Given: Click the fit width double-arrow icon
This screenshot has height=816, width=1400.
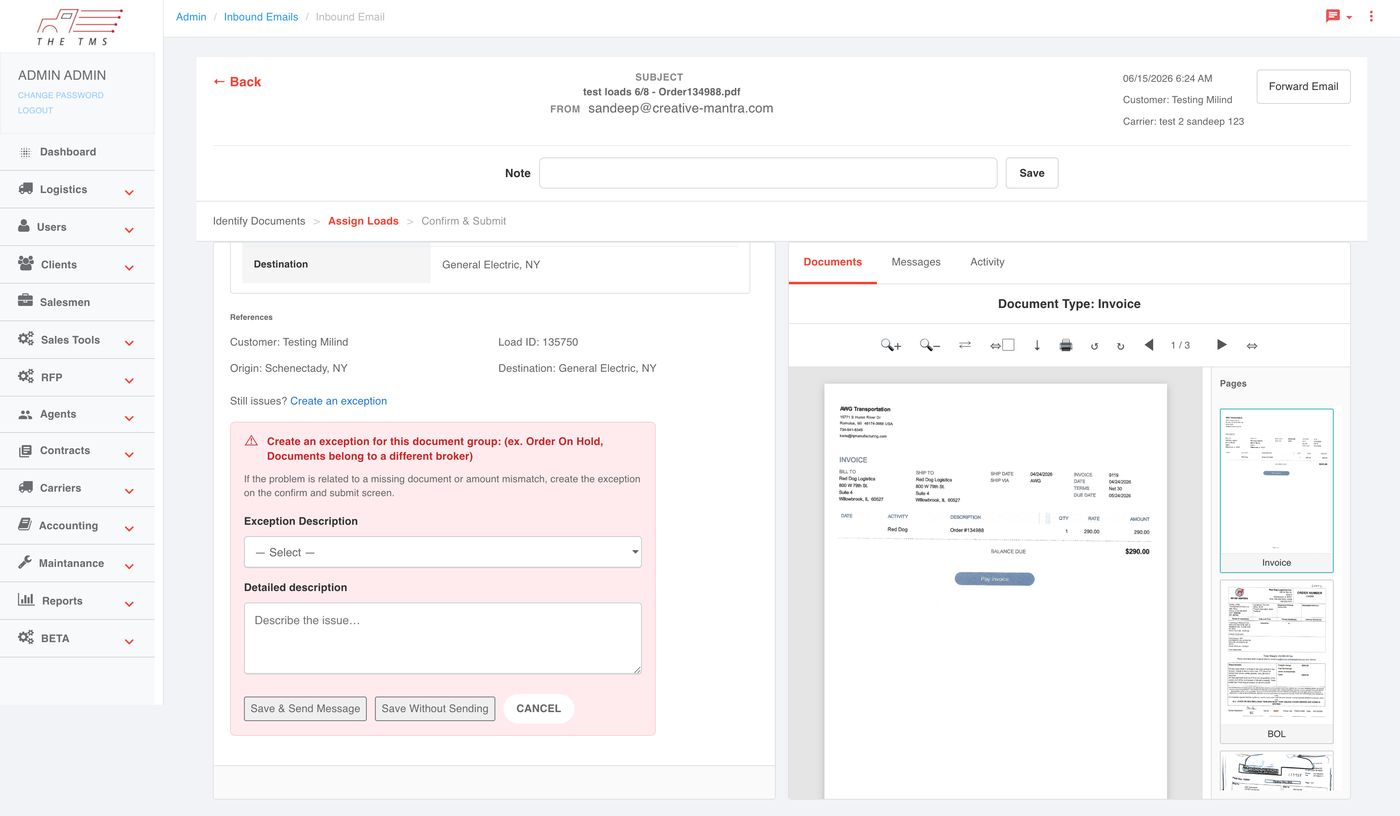Looking at the screenshot, I should 1252,345.
